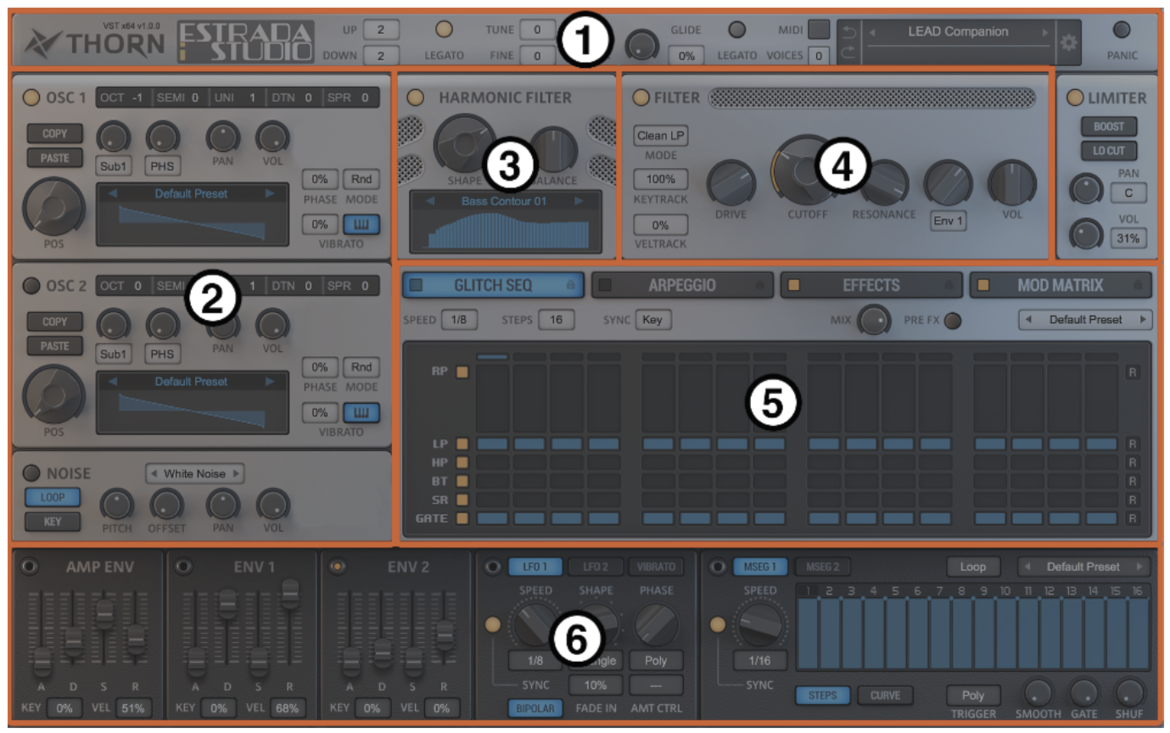Click the R randomize button on RP row

point(1132,372)
